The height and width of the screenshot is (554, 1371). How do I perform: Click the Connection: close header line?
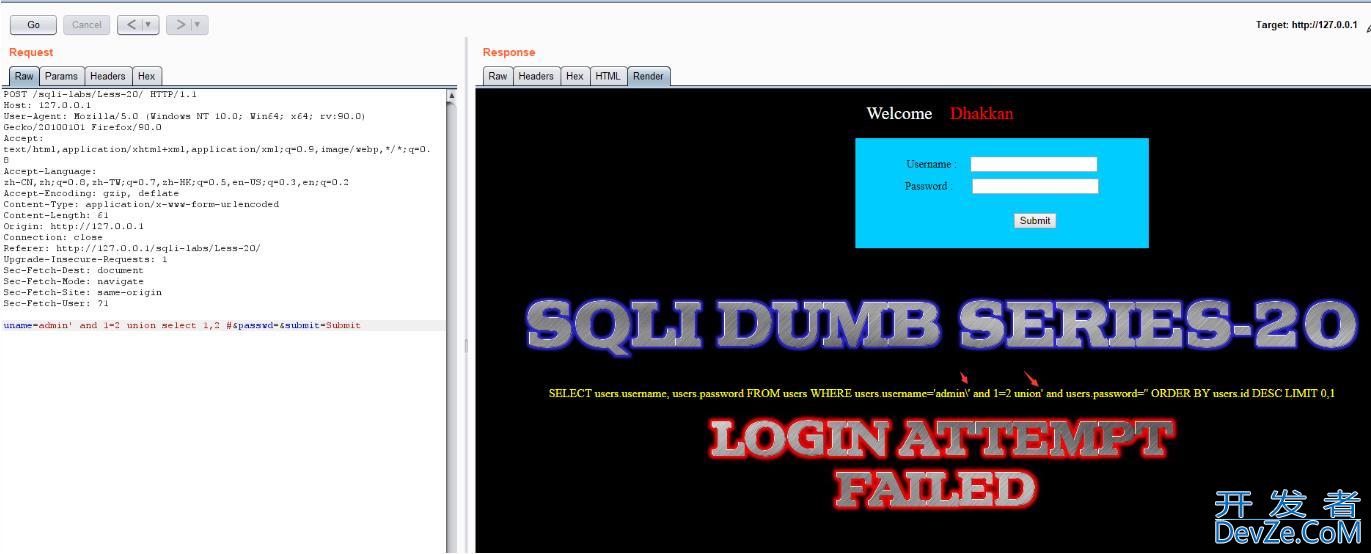point(53,237)
